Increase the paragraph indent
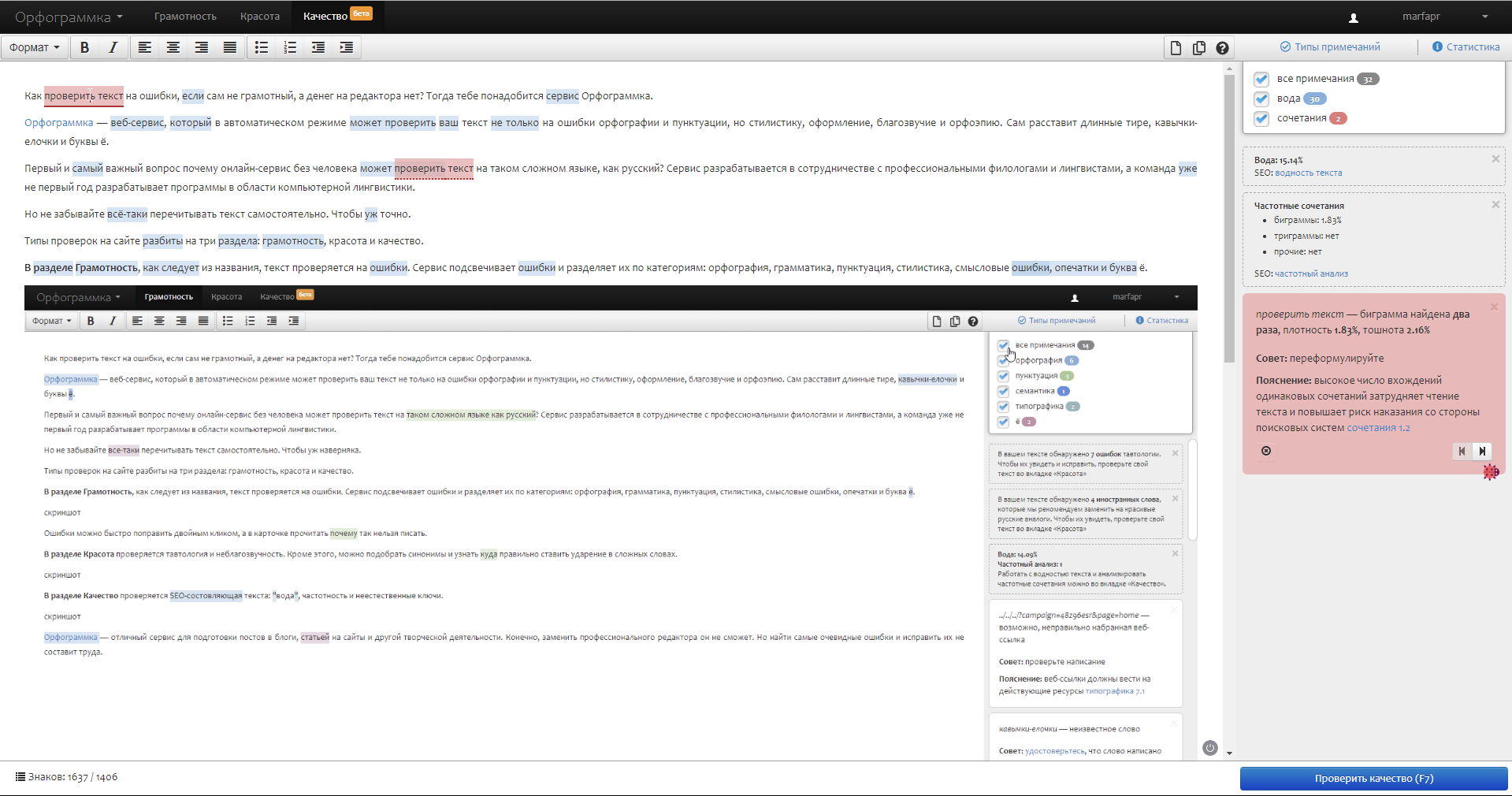1512x796 pixels. pos(347,47)
